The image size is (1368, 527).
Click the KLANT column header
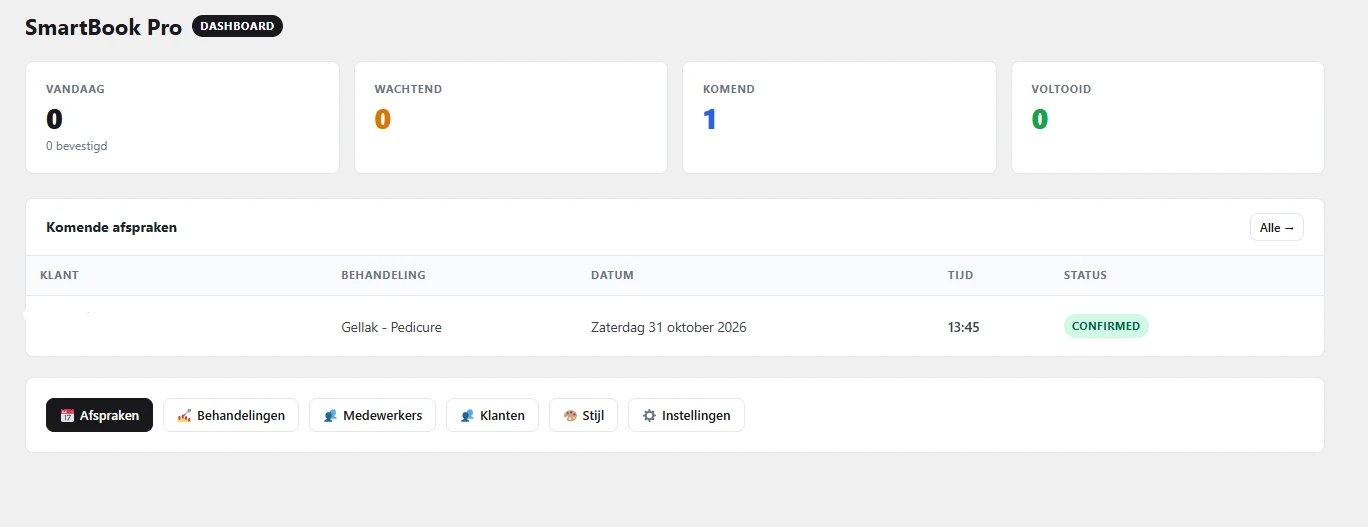[59, 275]
